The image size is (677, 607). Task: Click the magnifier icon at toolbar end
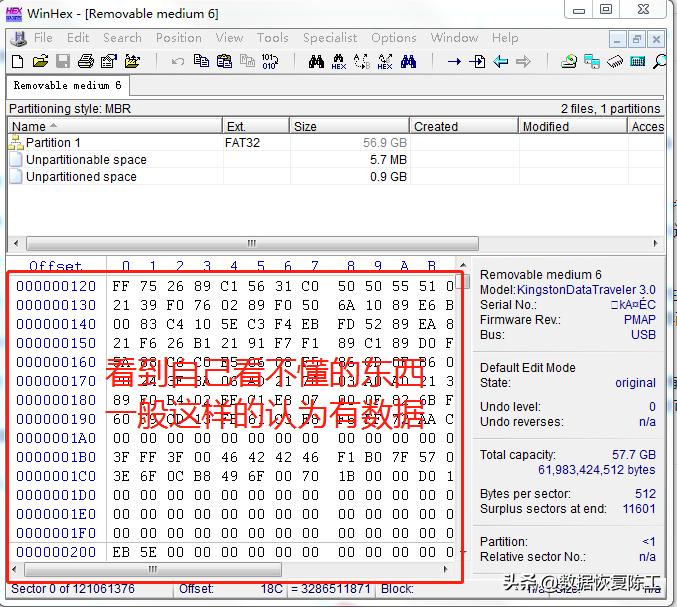[x=660, y=61]
